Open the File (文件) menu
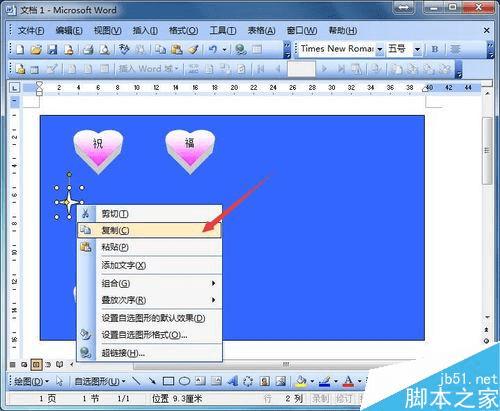 pyautogui.click(x=31, y=31)
